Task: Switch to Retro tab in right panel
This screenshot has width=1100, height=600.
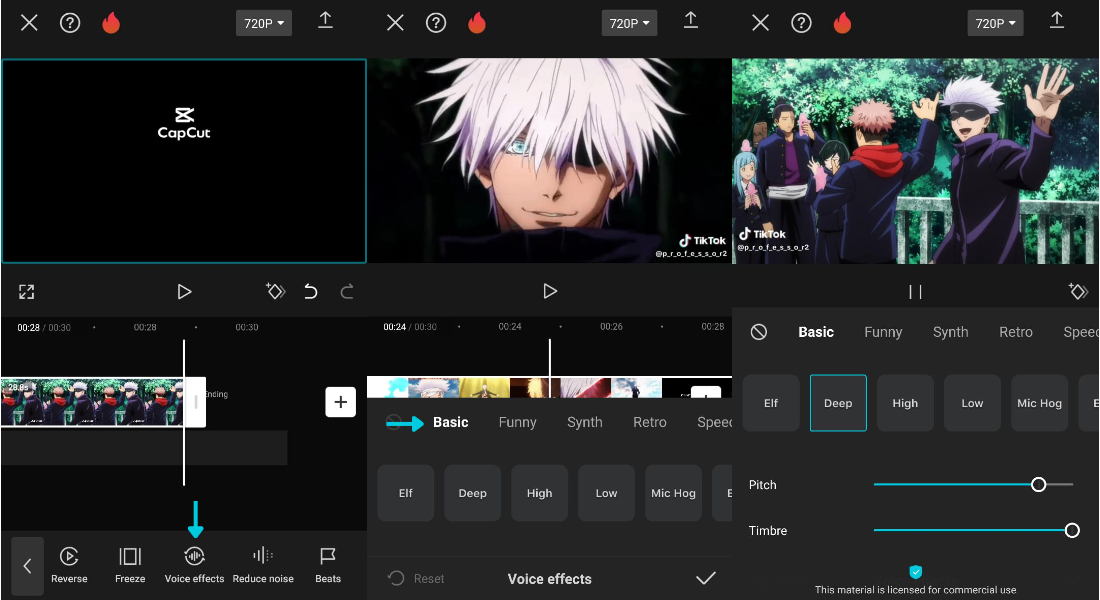Action: point(1016,332)
